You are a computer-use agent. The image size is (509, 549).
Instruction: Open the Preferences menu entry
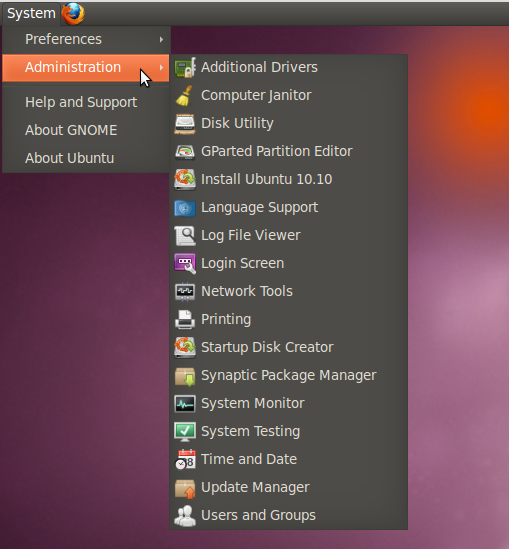pyautogui.click(x=86, y=39)
